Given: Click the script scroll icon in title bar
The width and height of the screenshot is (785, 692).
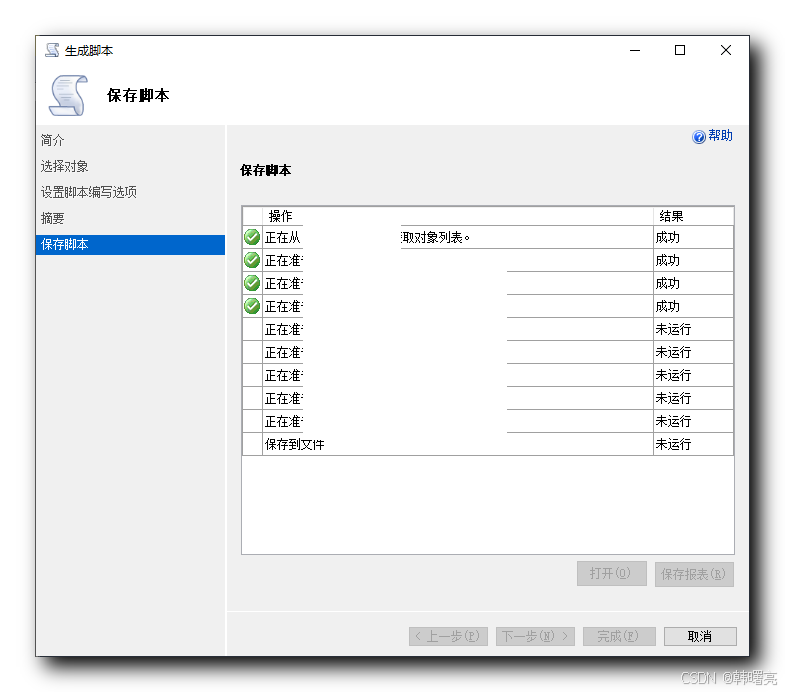Looking at the screenshot, I should coord(52,50).
